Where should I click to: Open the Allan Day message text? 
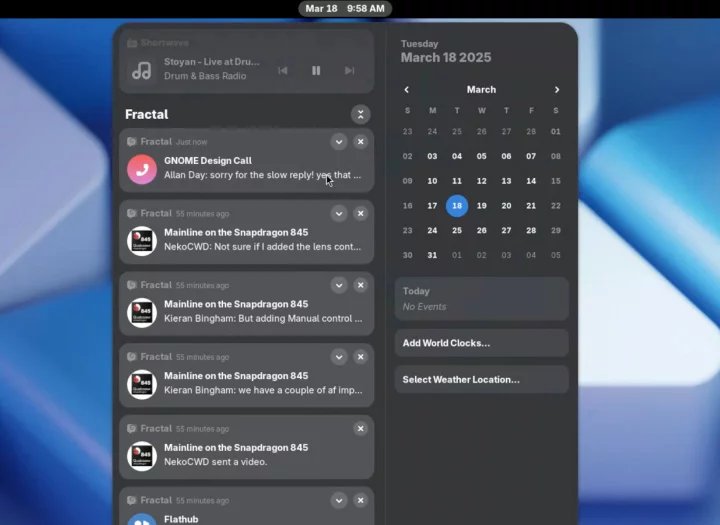coord(263,175)
